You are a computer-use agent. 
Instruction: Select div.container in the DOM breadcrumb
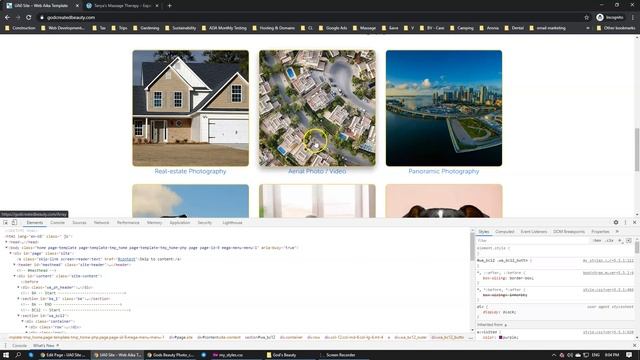coord(292,338)
